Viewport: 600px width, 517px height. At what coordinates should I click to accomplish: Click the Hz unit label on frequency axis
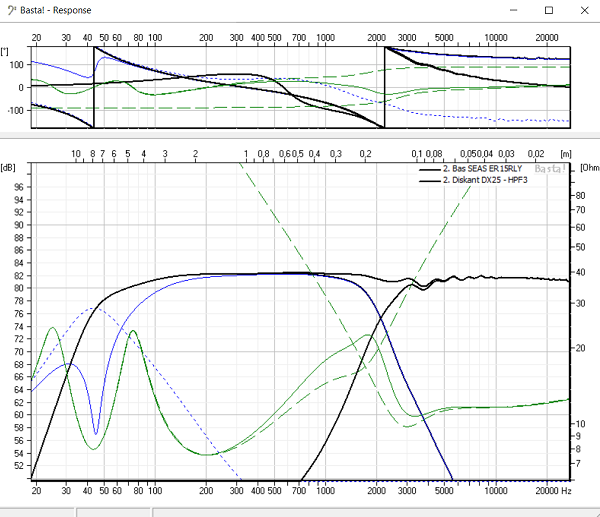click(566, 491)
